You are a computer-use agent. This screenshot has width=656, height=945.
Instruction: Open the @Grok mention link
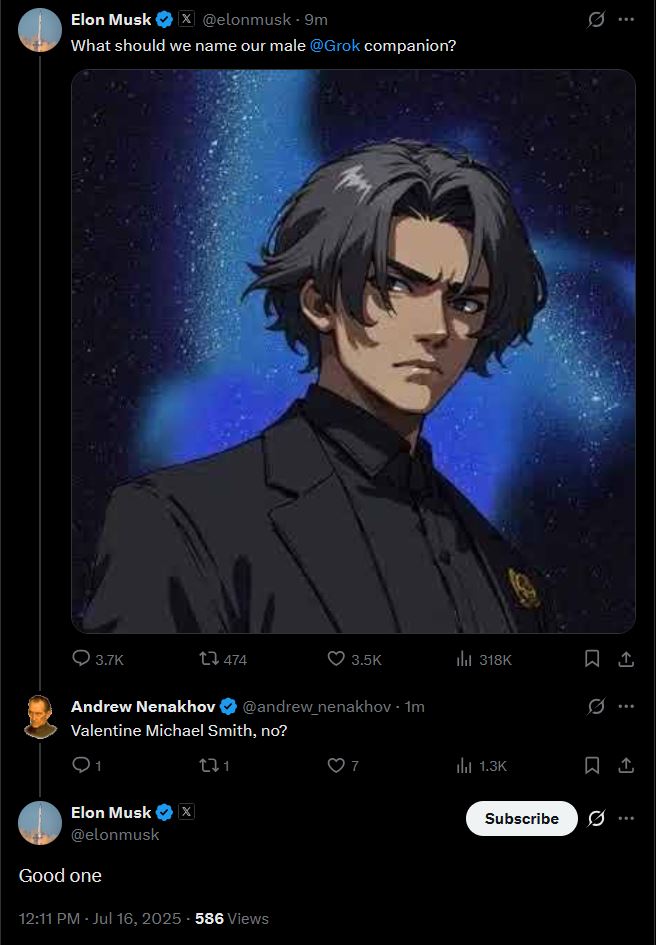[x=335, y=46]
